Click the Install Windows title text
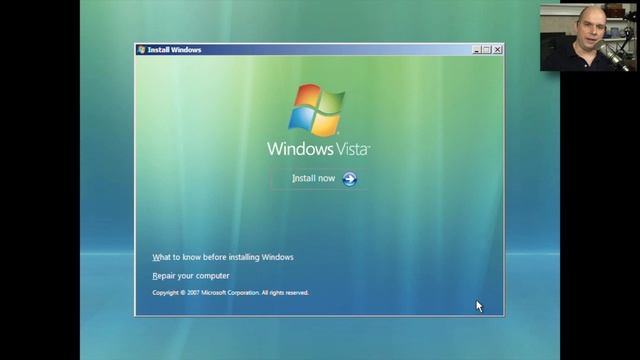The width and height of the screenshot is (640, 360). click(x=174, y=50)
